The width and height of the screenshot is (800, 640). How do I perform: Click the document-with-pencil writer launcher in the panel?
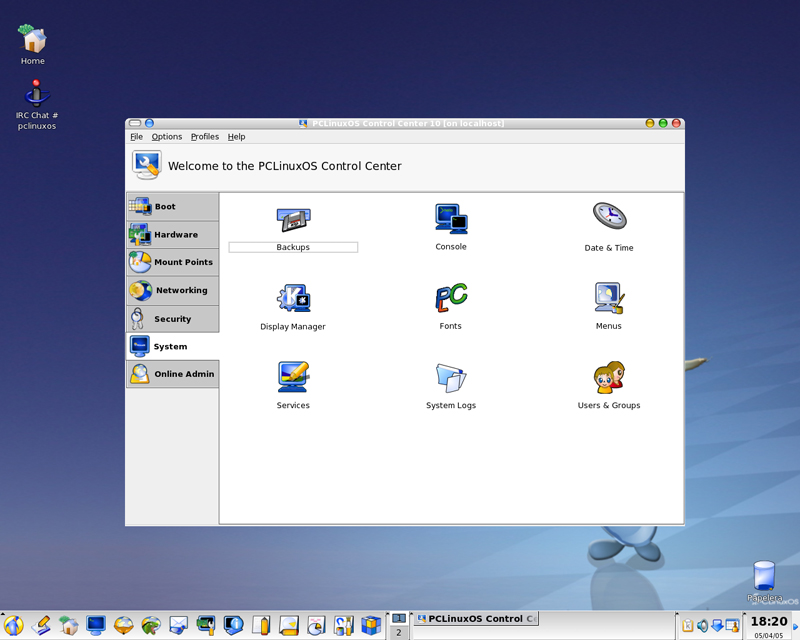(261, 625)
